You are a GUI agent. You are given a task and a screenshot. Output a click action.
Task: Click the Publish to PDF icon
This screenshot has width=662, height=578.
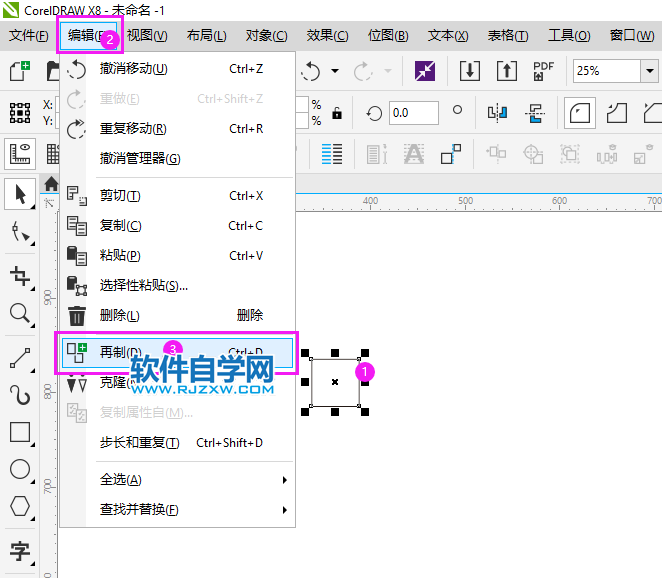tap(543, 71)
